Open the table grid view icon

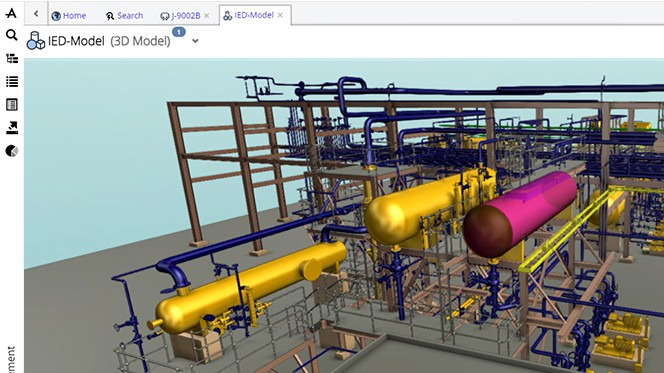[12, 105]
